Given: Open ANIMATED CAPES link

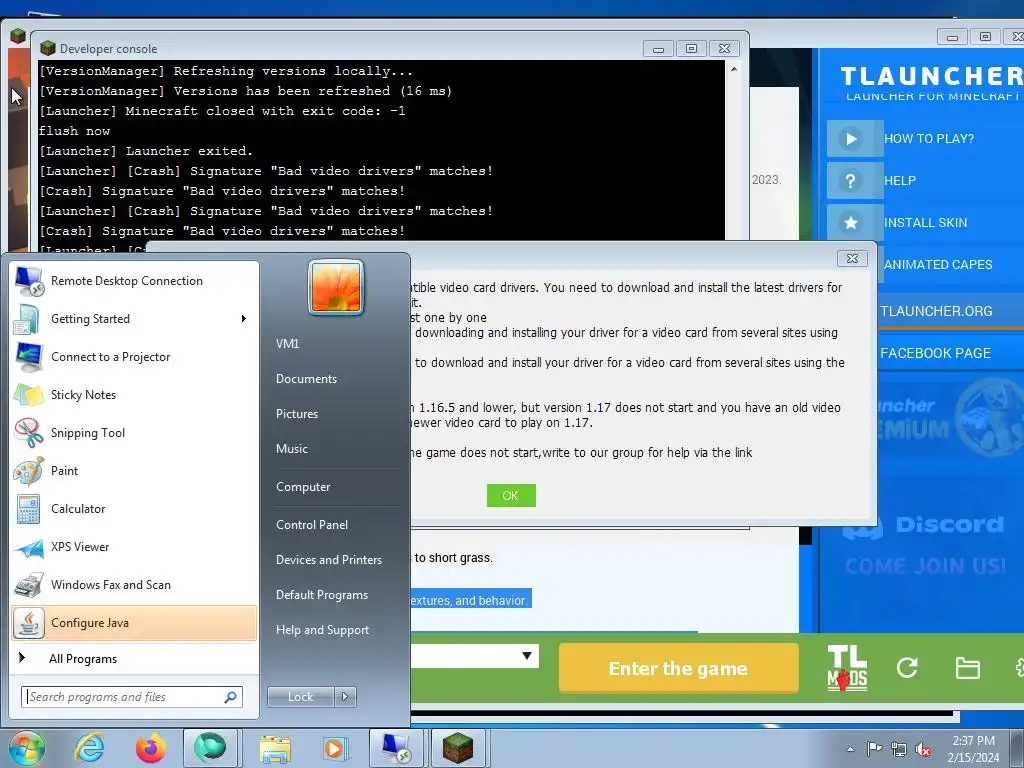Looking at the screenshot, I should pos(938,264).
